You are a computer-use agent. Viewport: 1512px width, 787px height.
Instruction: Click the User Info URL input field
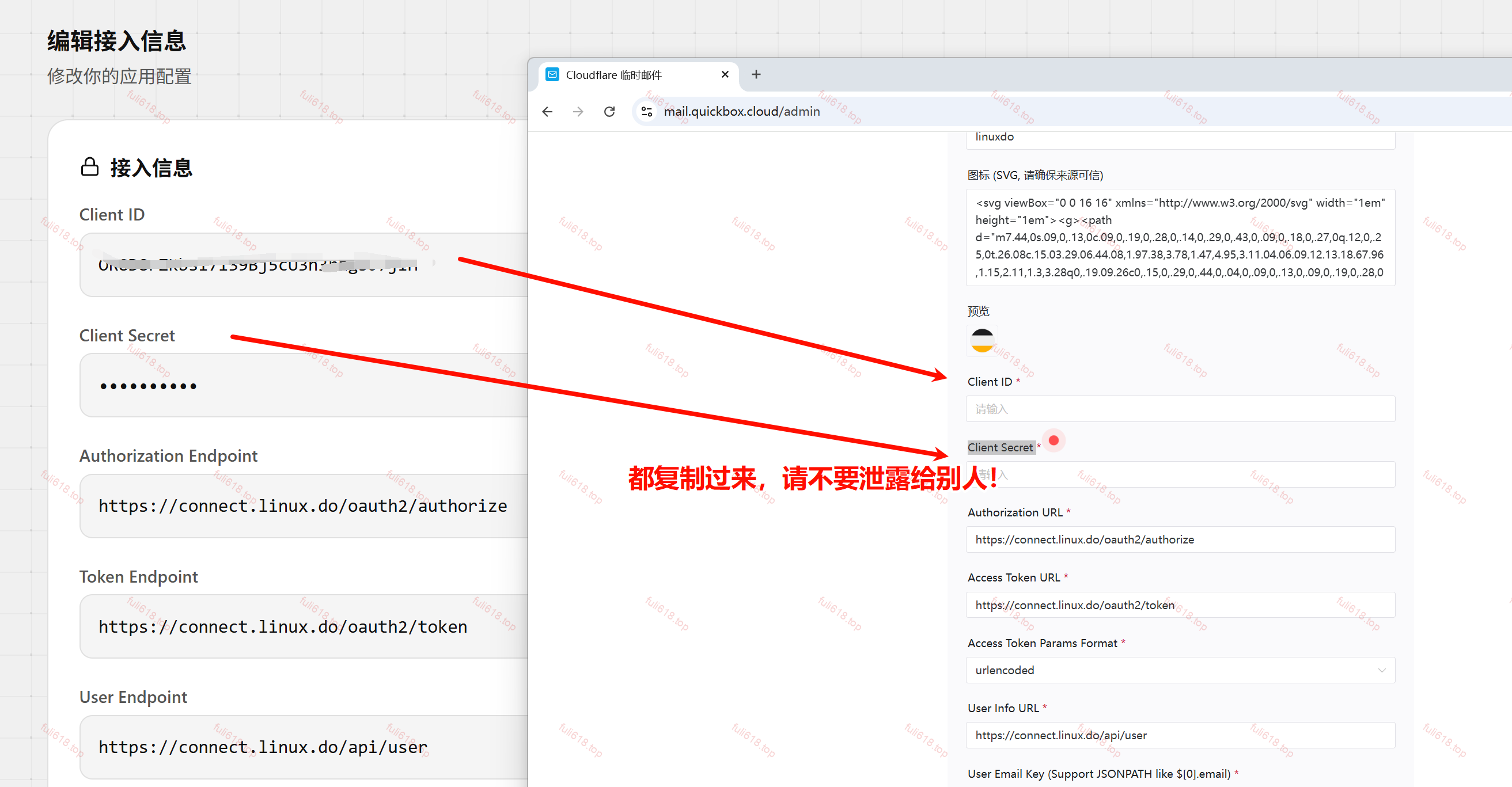(1180, 735)
